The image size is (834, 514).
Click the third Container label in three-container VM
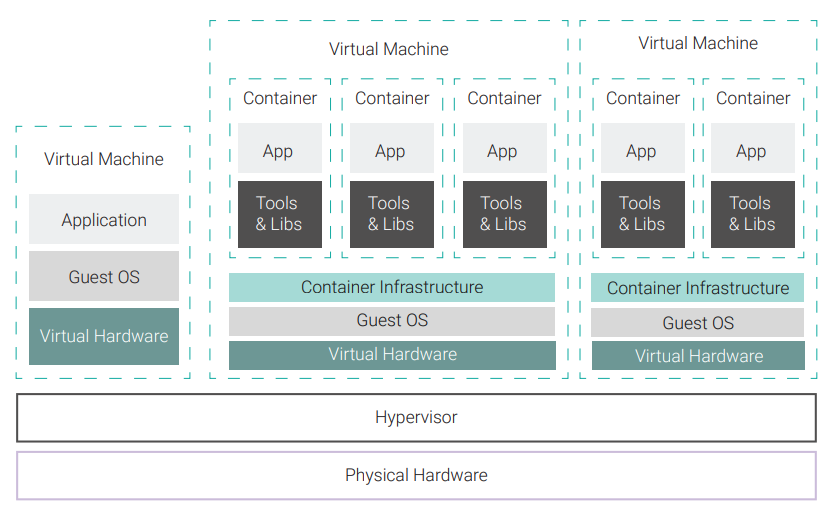504,98
